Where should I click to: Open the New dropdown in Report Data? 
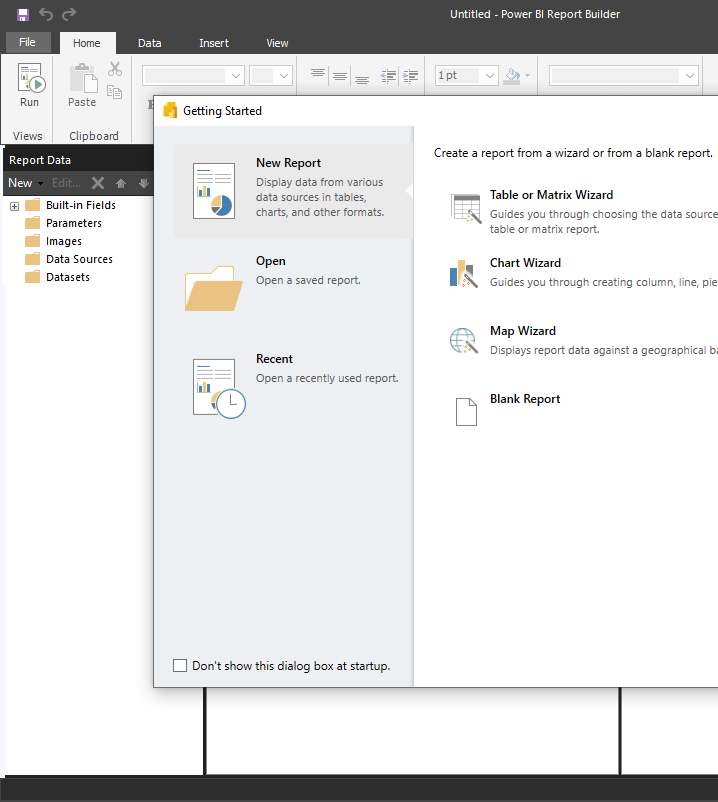pyautogui.click(x=25, y=183)
